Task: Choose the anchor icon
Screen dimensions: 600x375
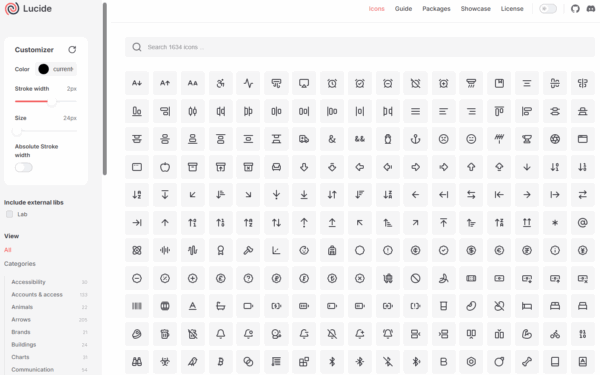Action: [x=416, y=139]
